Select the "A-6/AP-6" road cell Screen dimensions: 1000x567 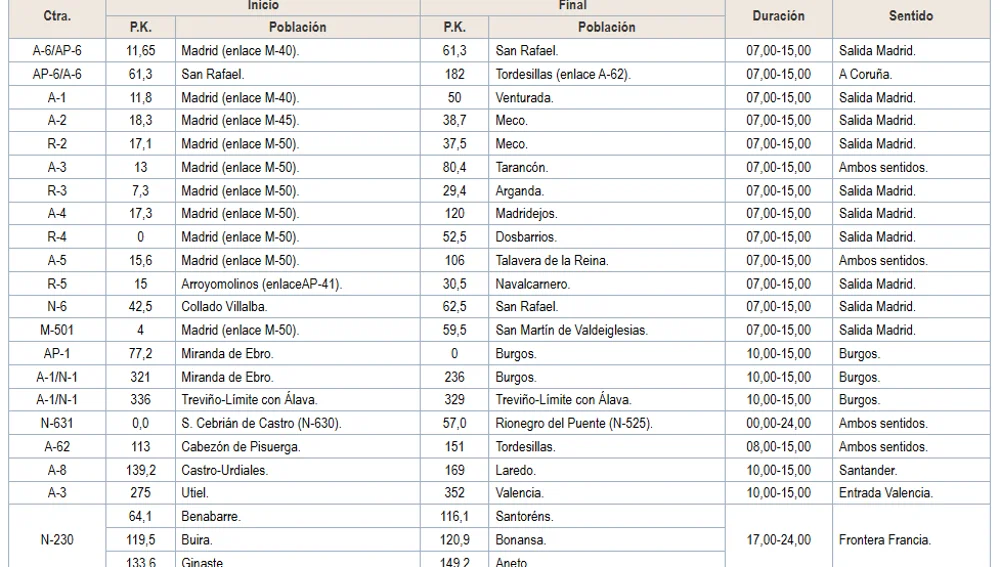point(56,51)
